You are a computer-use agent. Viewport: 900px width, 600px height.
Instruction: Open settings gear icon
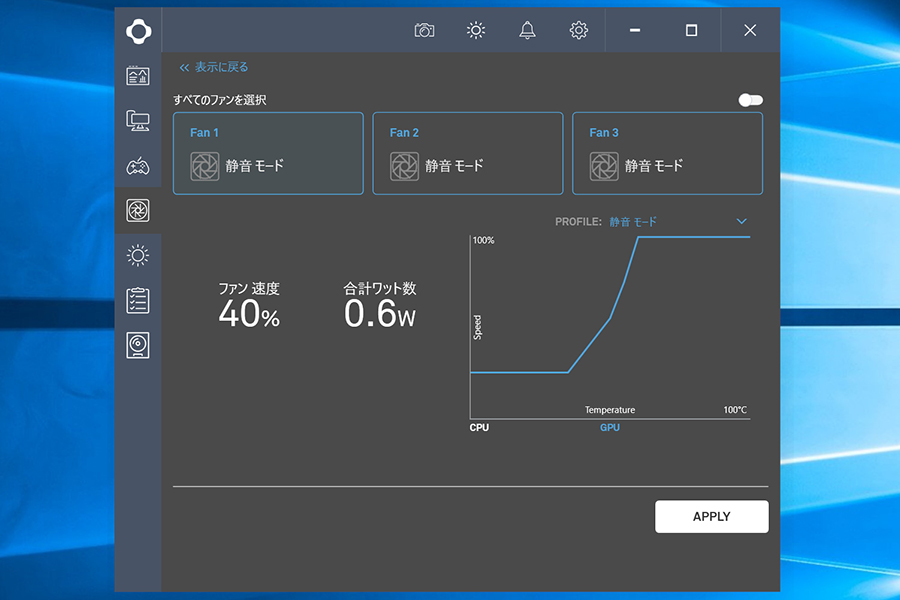click(x=578, y=30)
